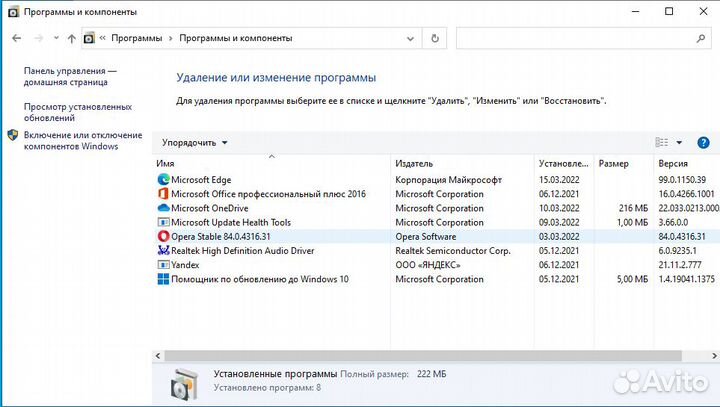Click the search magnifier icon
Viewport: 720px width, 407px height.
point(700,39)
